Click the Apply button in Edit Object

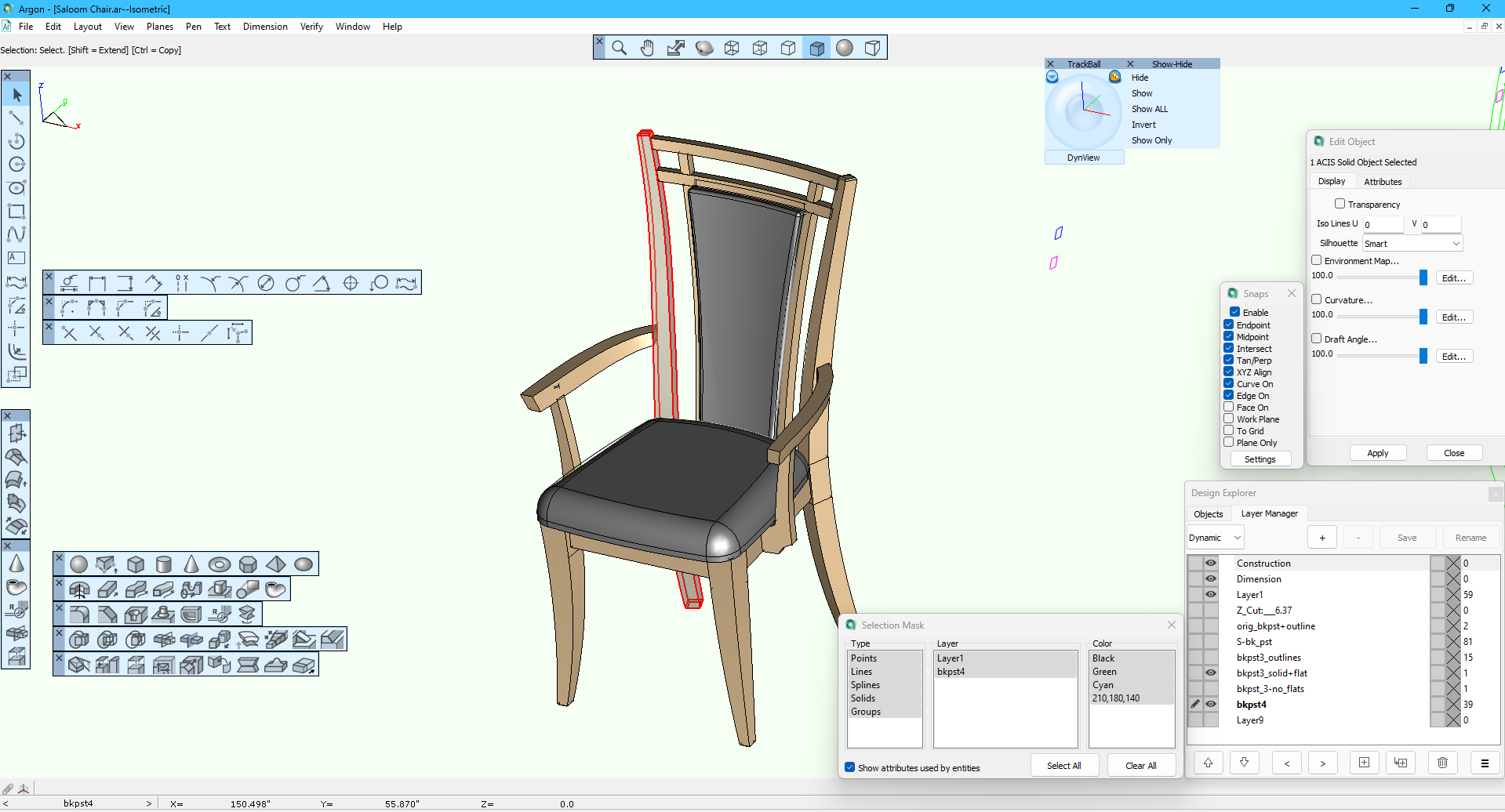point(1378,453)
